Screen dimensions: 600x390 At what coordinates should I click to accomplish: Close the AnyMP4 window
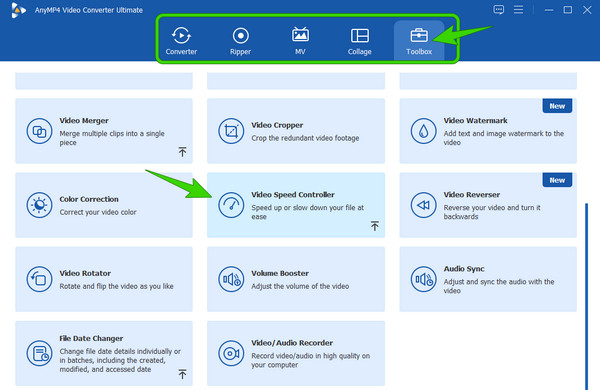pyautogui.click(x=587, y=10)
